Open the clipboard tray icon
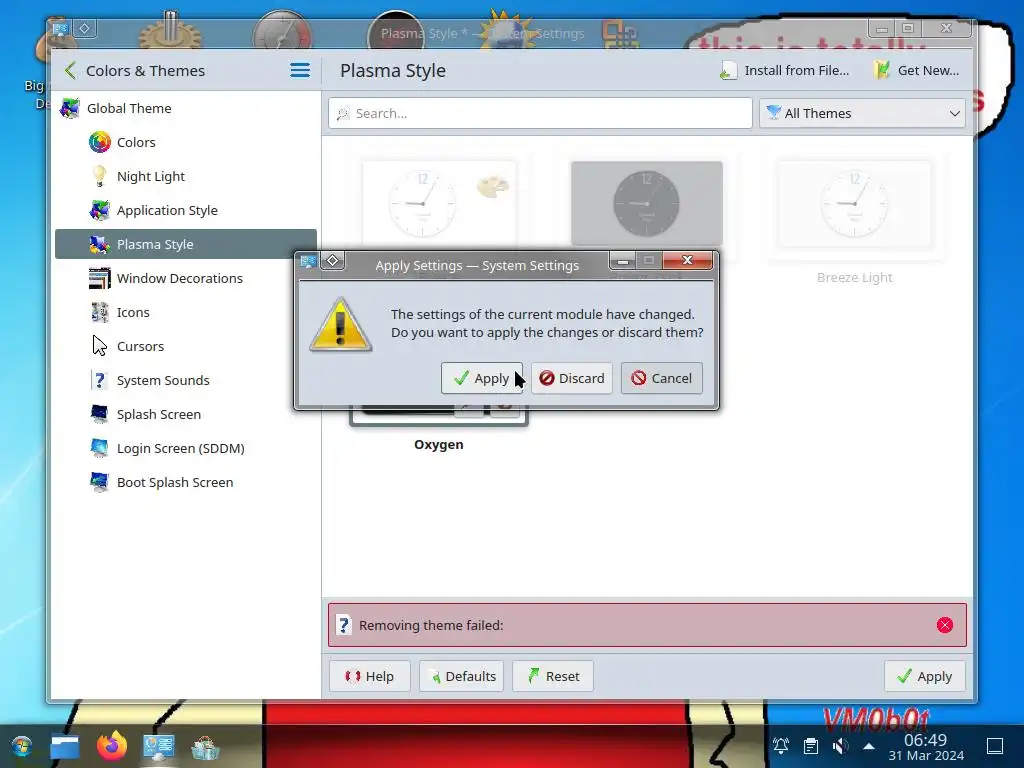Screen dimensions: 1024x768 coord(810,745)
